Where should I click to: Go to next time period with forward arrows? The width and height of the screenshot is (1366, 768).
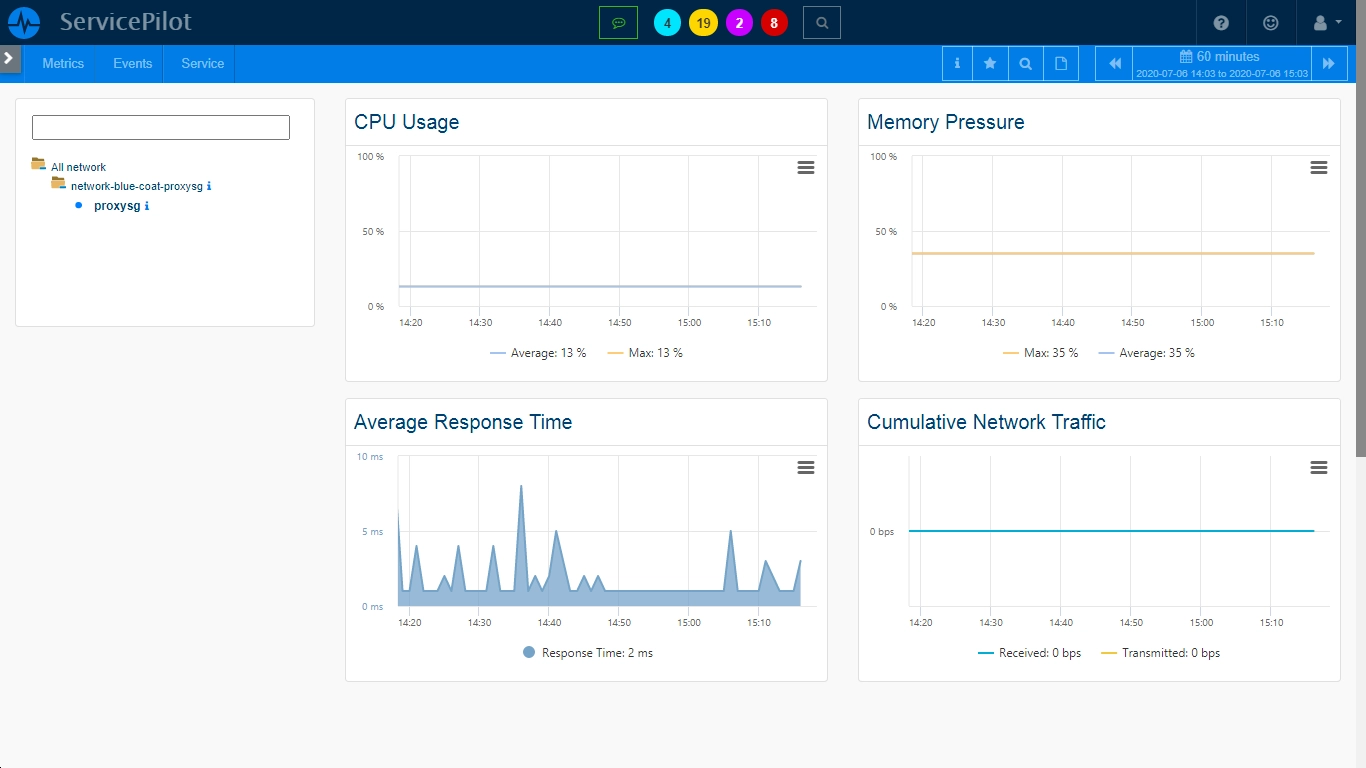pos(1328,63)
